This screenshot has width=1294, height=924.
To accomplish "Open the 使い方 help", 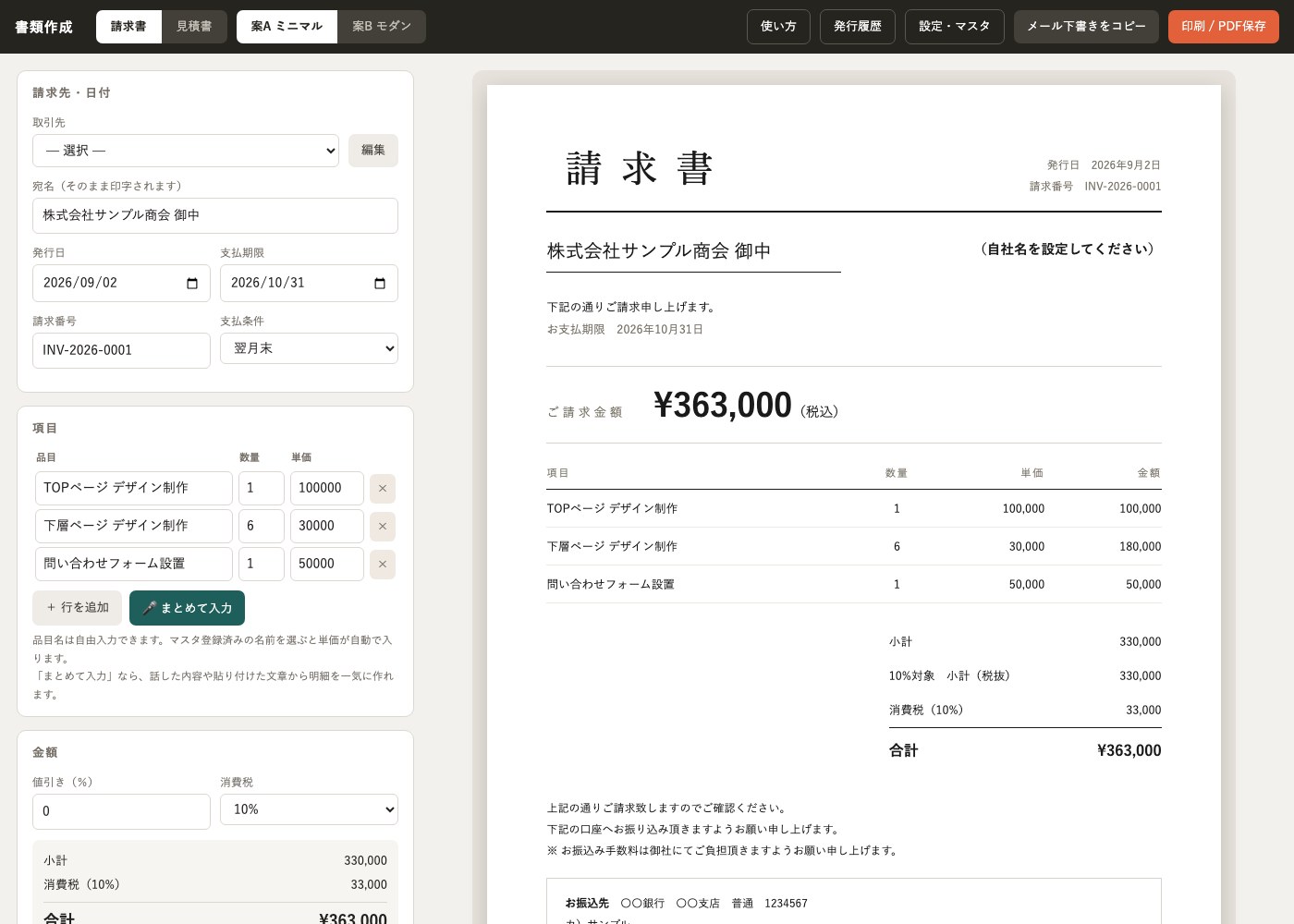I will click(778, 27).
